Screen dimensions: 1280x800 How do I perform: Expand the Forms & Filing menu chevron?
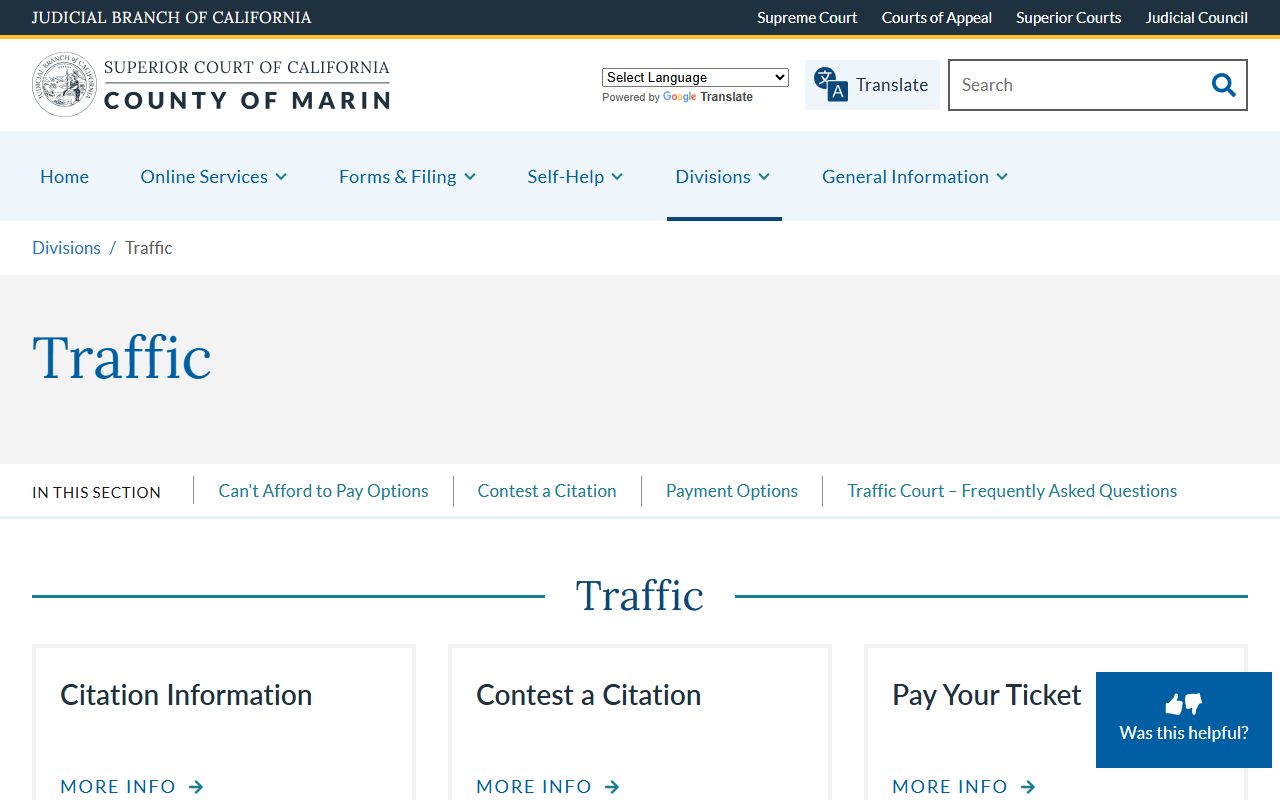click(x=470, y=177)
